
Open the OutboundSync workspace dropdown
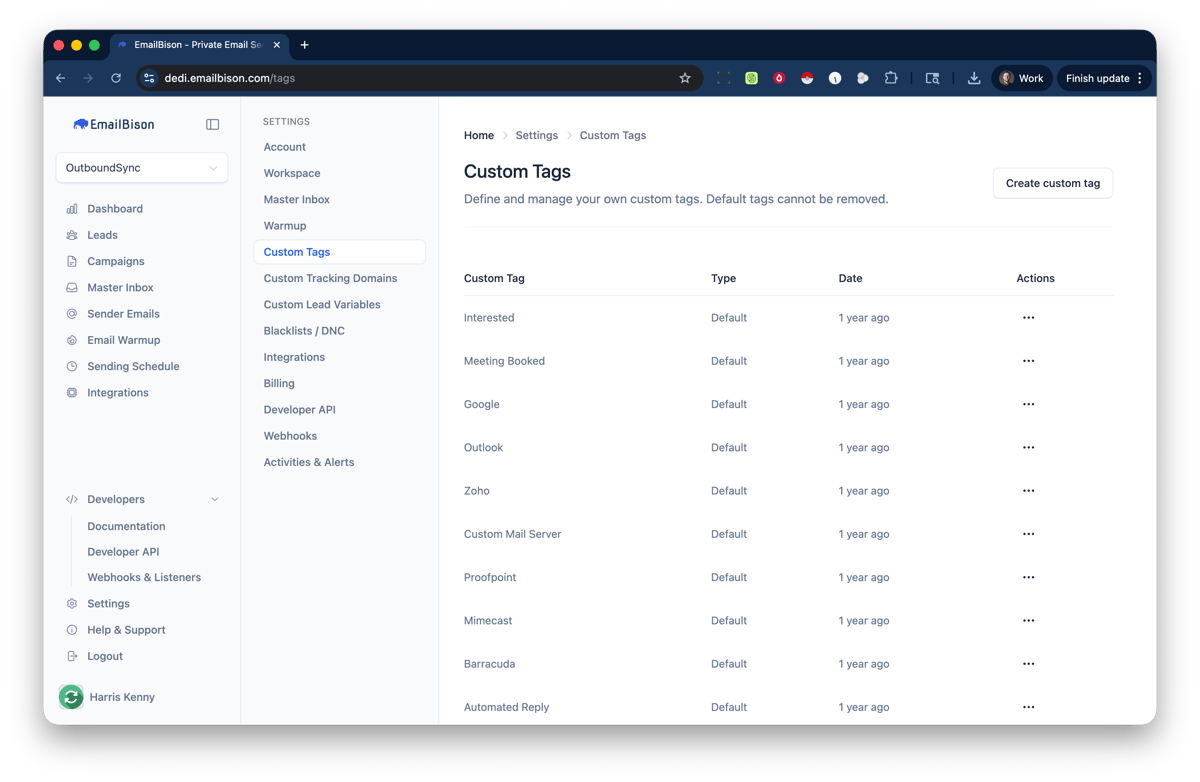click(x=141, y=168)
